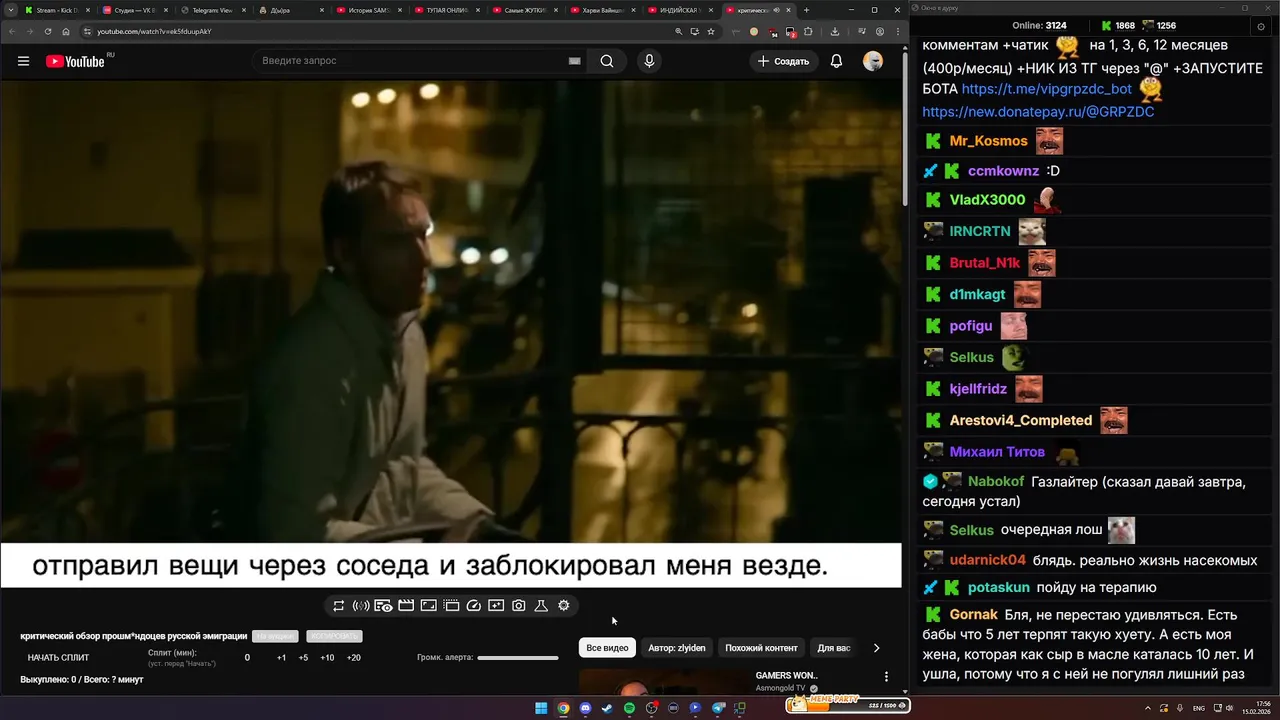Screen dimensions: 1280x720
Task: Open YouTube notifications bell
Action: (x=836, y=61)
